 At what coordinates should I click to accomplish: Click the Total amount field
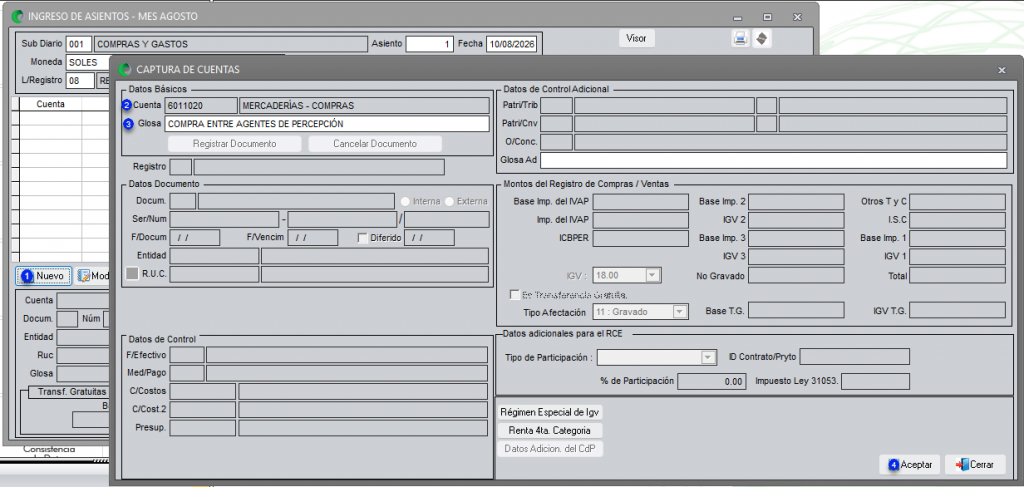point(957,275)
